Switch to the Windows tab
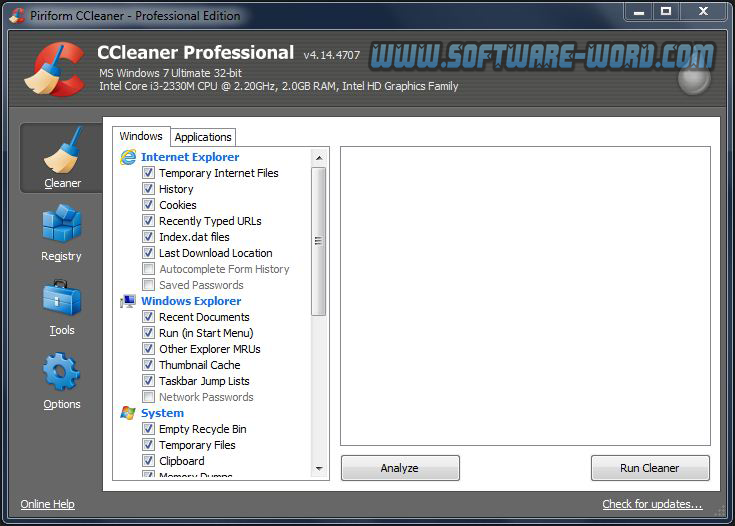 [141, 136]
